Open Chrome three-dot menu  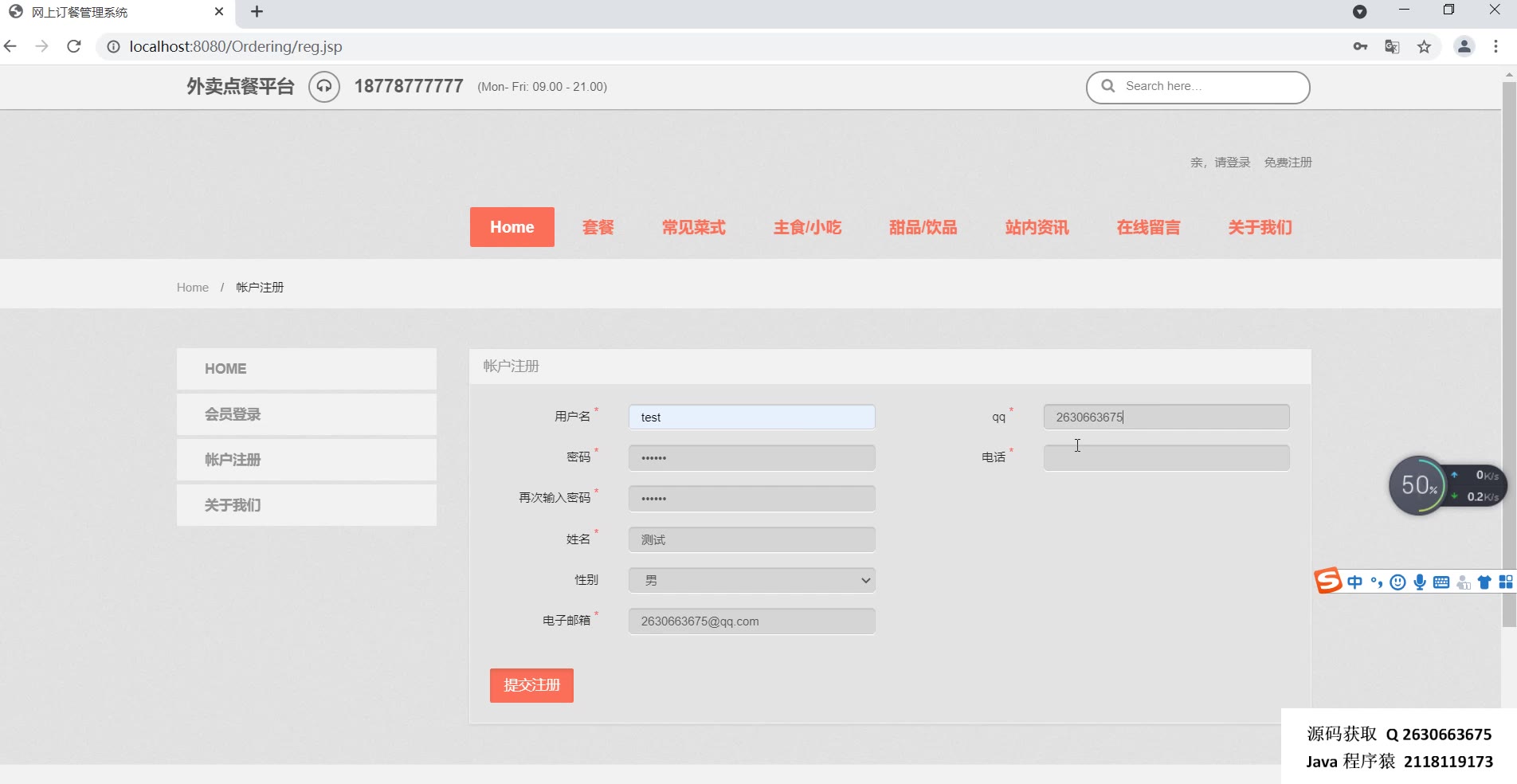point(1495,46)
